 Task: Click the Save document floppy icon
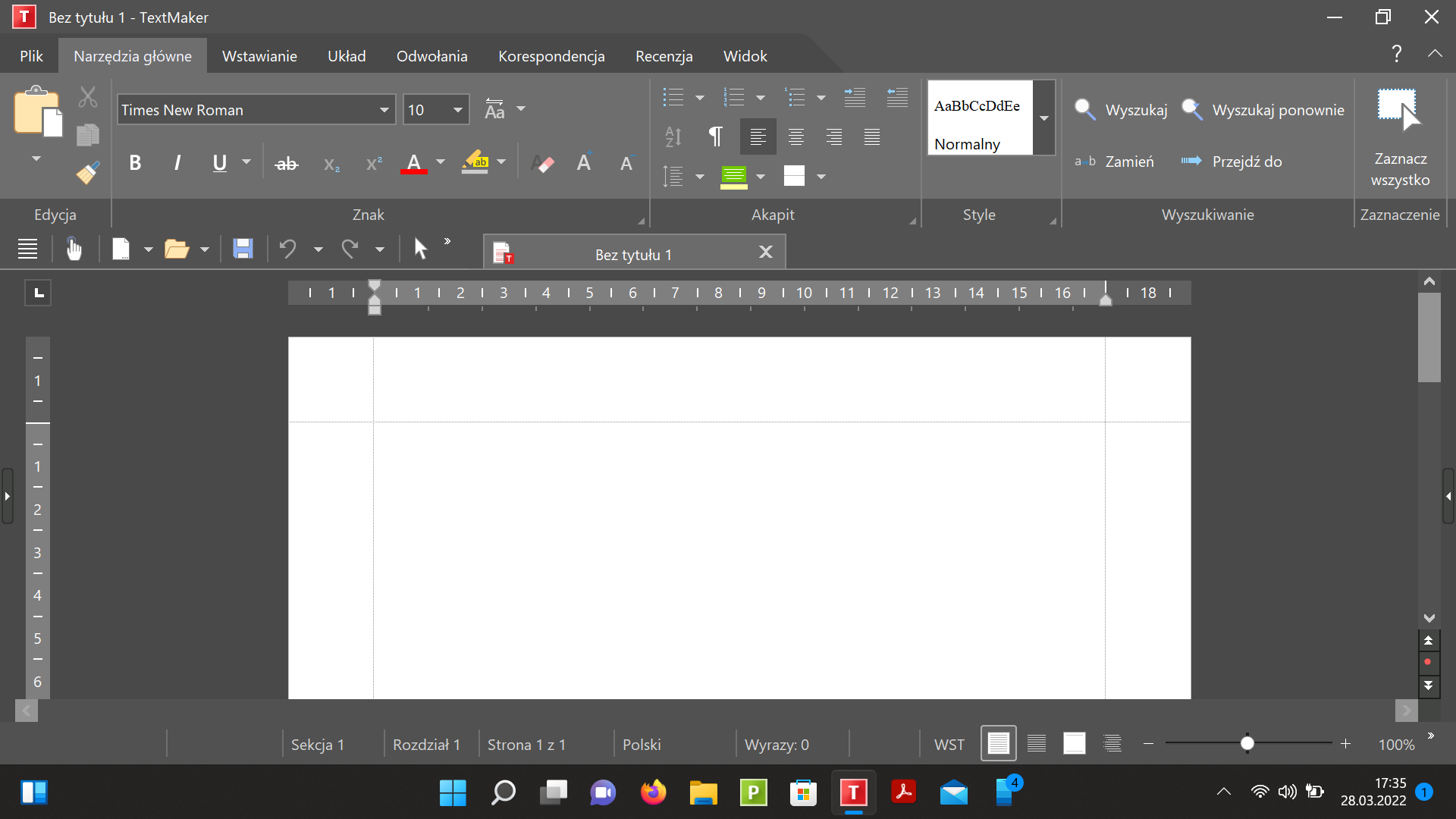(x=243, y=249)
